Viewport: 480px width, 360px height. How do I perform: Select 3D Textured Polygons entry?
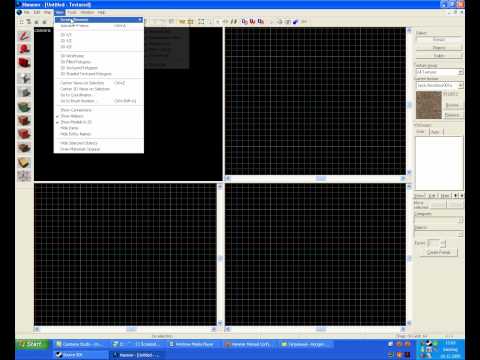(99, 68)
